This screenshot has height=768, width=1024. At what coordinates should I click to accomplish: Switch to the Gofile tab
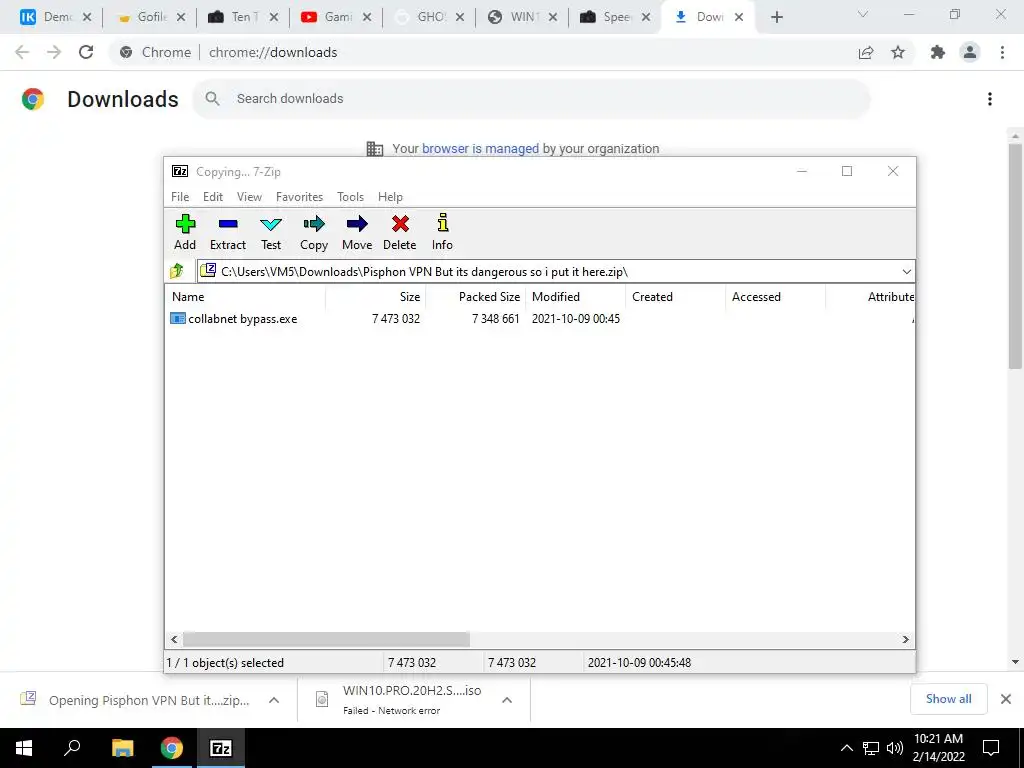click(150, 17)
